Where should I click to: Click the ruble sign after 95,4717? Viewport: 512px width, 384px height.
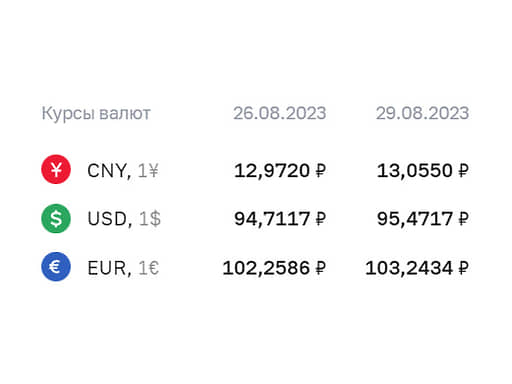tap(464, 219)
